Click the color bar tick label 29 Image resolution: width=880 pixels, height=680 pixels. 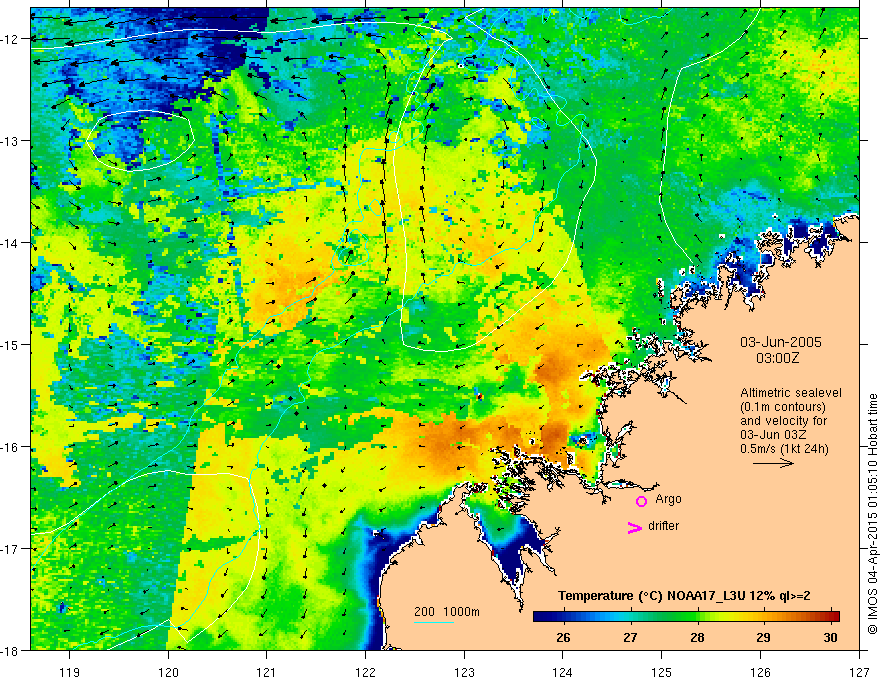763,637
